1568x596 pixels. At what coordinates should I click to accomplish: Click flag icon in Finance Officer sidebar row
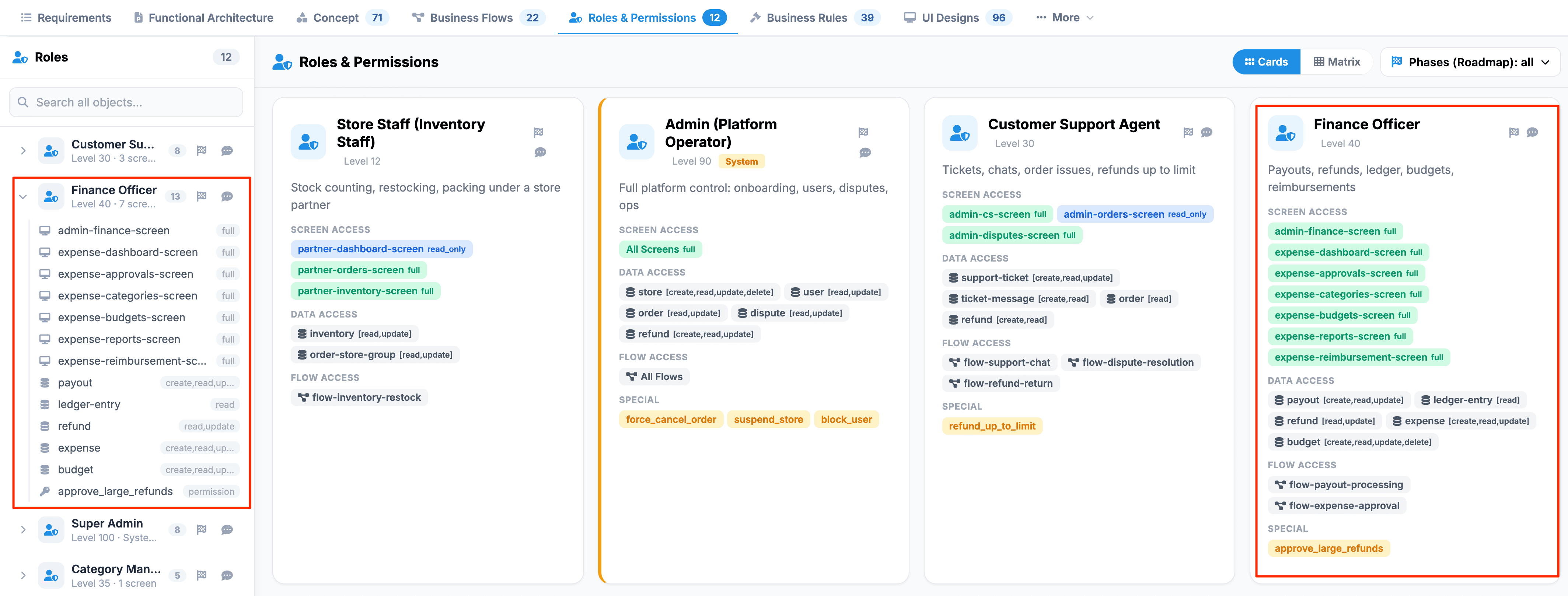[x=202, y=196]
